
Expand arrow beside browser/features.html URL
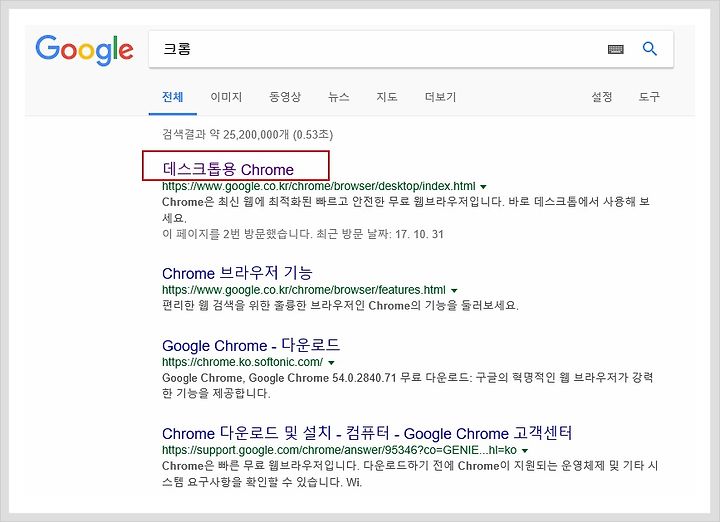click(454, 291)
